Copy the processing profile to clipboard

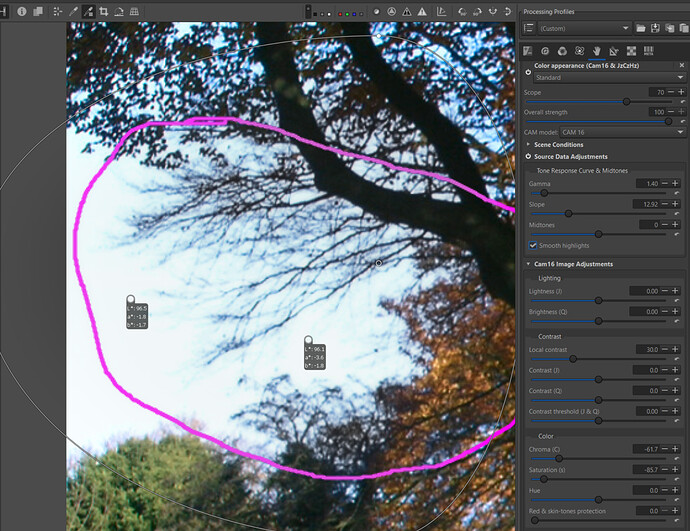670,28
